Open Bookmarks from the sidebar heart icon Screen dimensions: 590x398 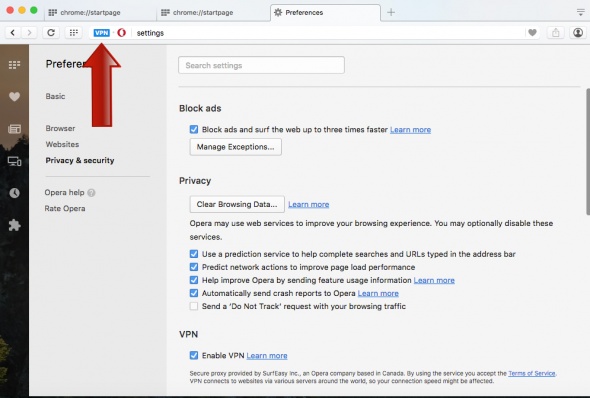click(x=14, y=97)
